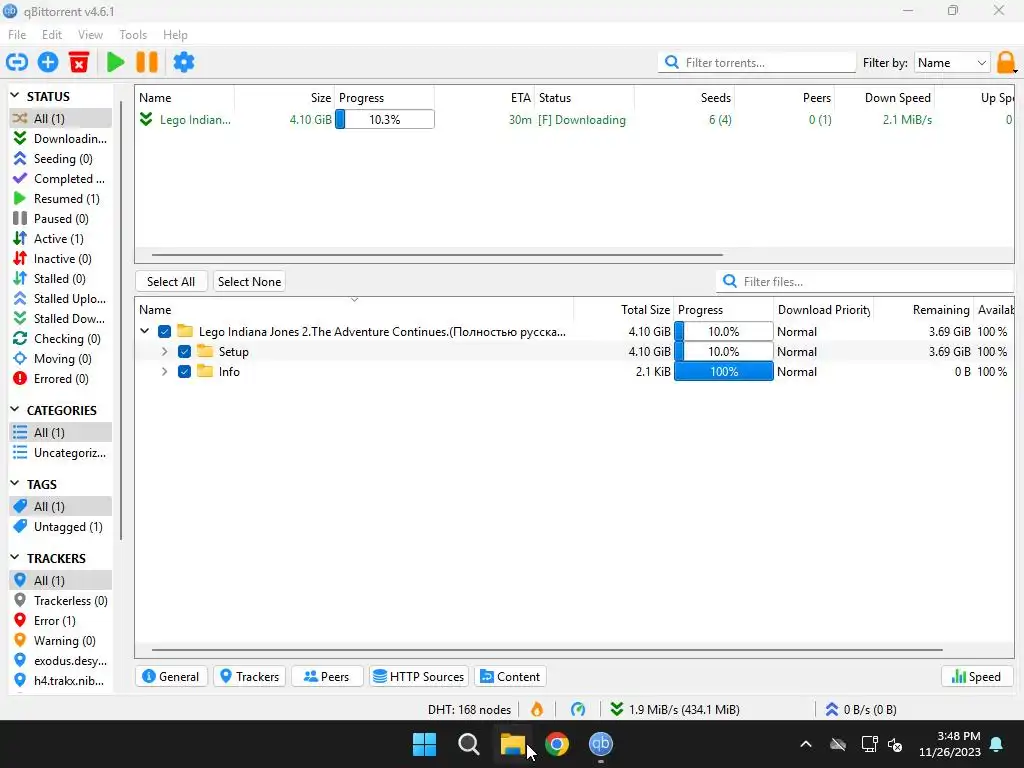The height and width of the screenshot is (768, 1024).
Task: Focus the Filter files search field
Action: point(865,281)
